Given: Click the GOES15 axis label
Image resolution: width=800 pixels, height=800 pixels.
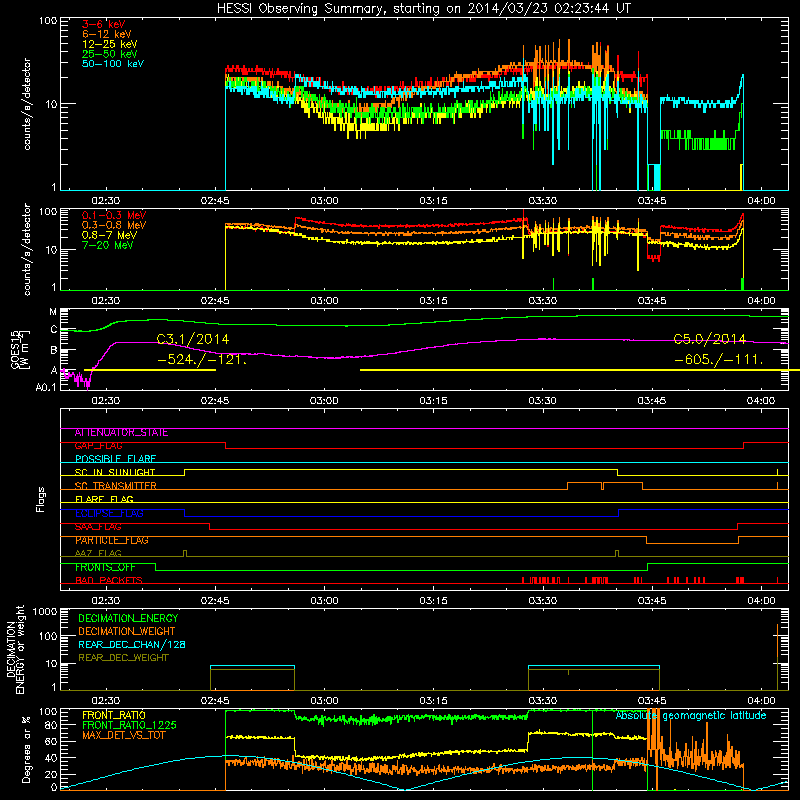Looking at the screenshot, I should coord(15,349).
